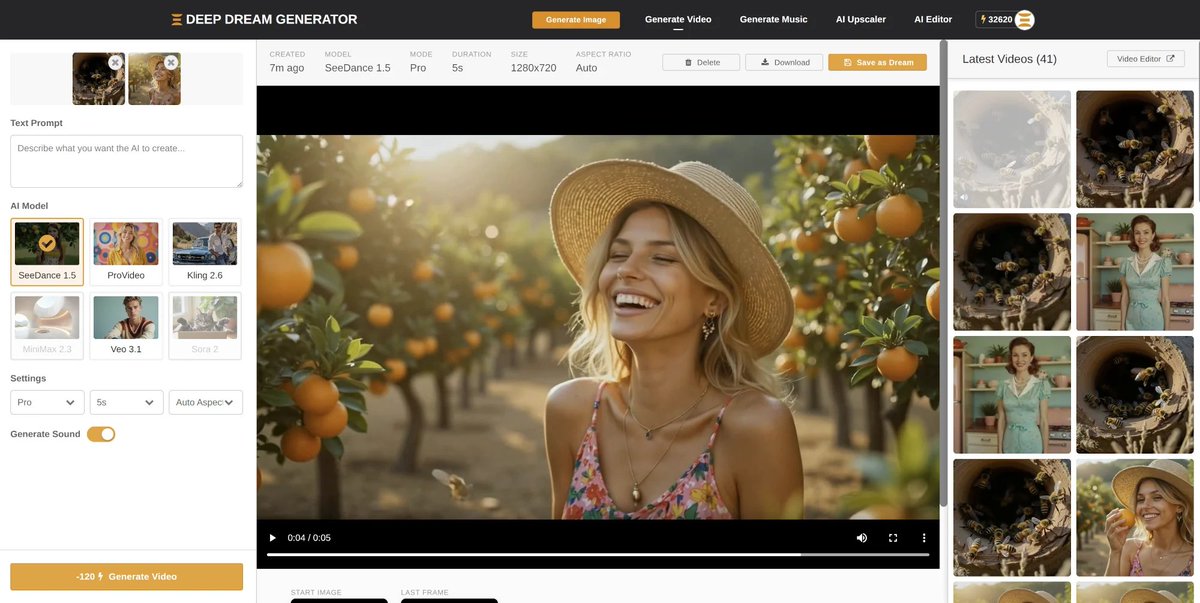
Task: Remove the woman last frame image
Action: [171, 62]
